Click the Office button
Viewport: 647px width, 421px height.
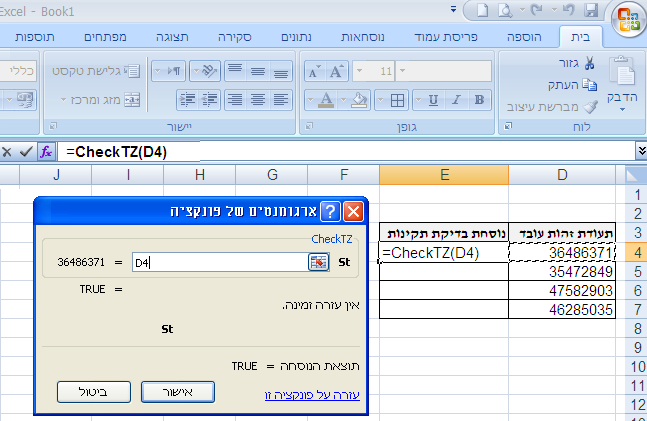[x=628, y=20]
